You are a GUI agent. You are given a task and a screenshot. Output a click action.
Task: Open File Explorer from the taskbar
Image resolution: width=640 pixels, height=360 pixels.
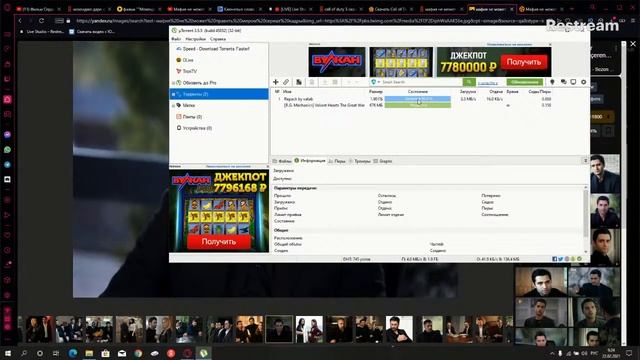click(x=89, y=353)
